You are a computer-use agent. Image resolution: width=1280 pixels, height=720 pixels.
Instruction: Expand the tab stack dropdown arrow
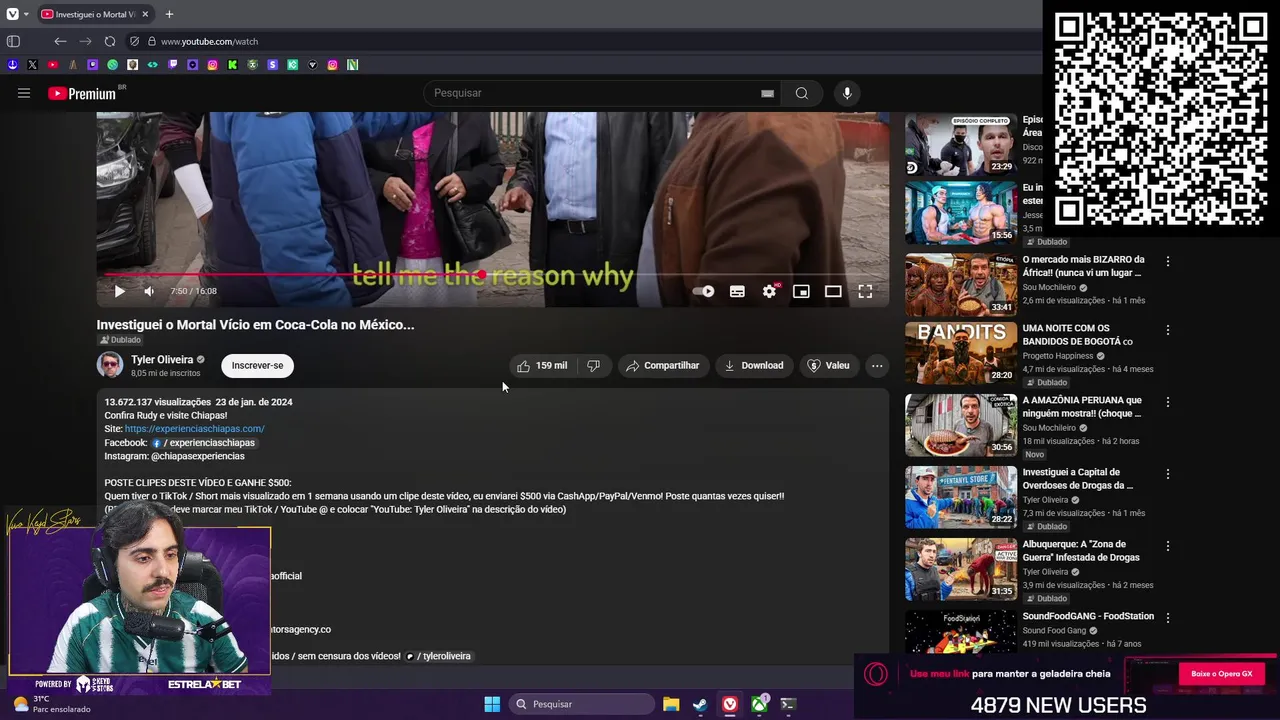coord(26,14)
